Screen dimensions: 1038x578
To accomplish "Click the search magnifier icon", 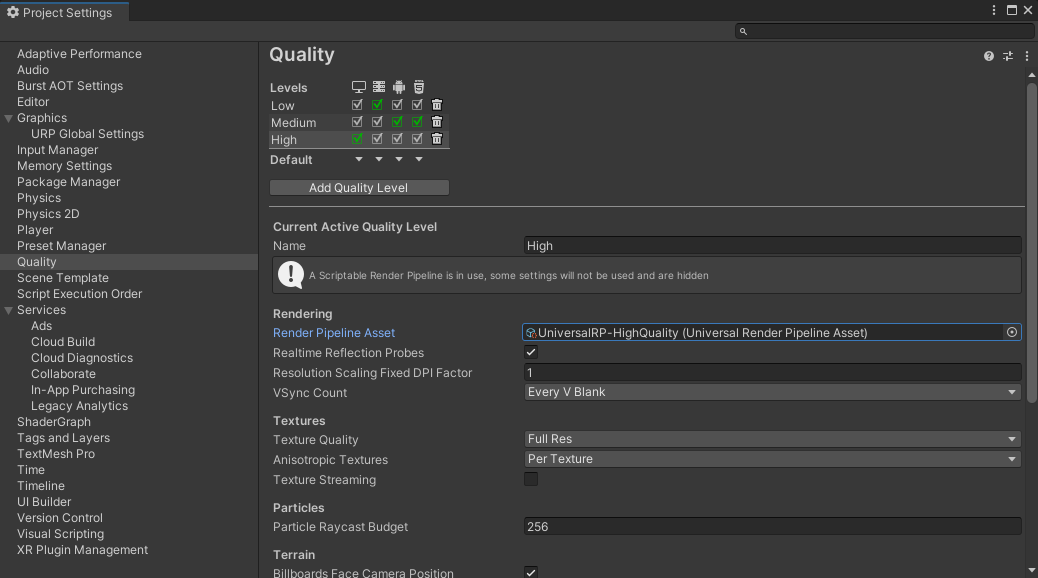I will [743, 31].
